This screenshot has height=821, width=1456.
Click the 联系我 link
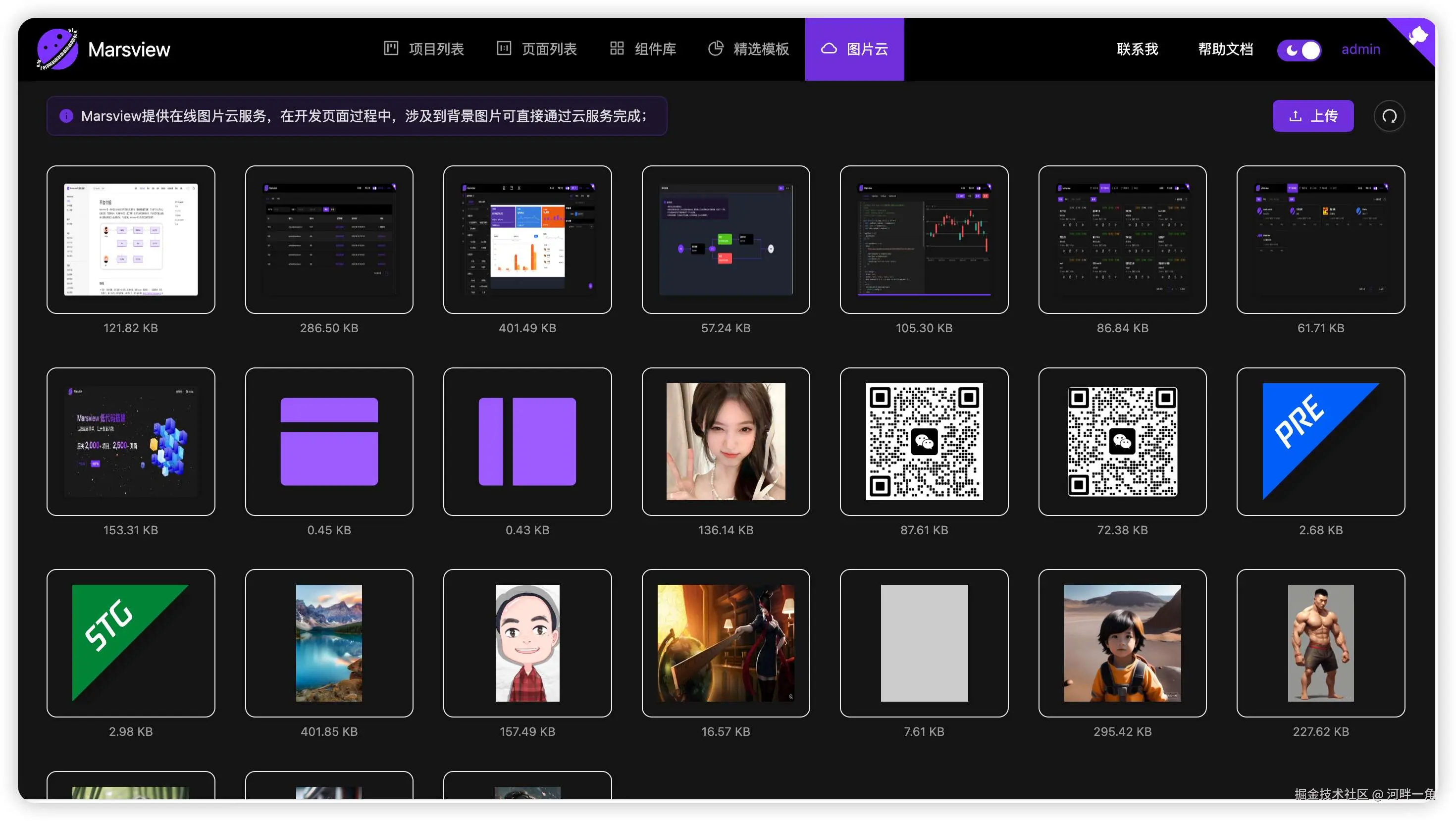pyautogui.click(x=1137, y=49)
